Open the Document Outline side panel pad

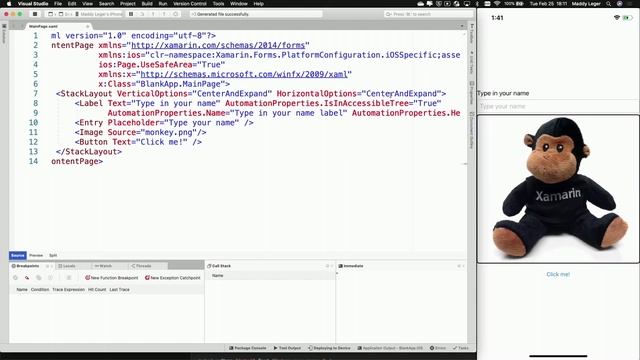pos(472,130)
